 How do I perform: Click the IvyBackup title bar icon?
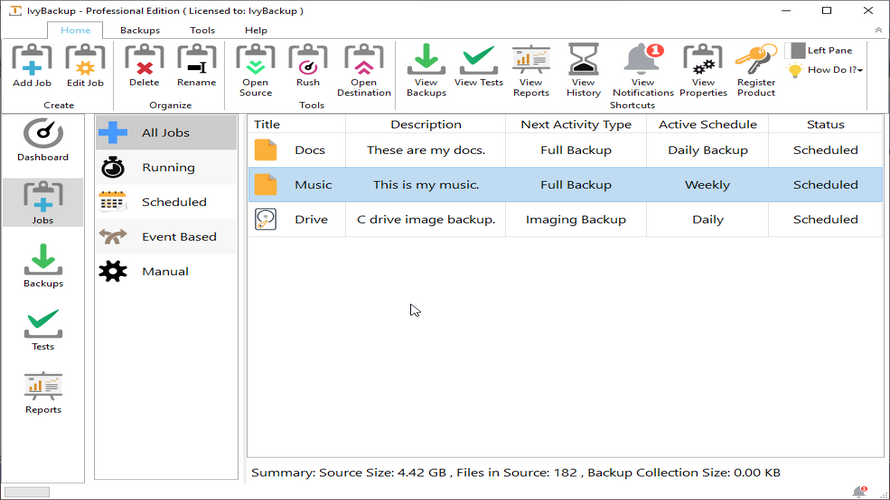click(x=15, y=11)
